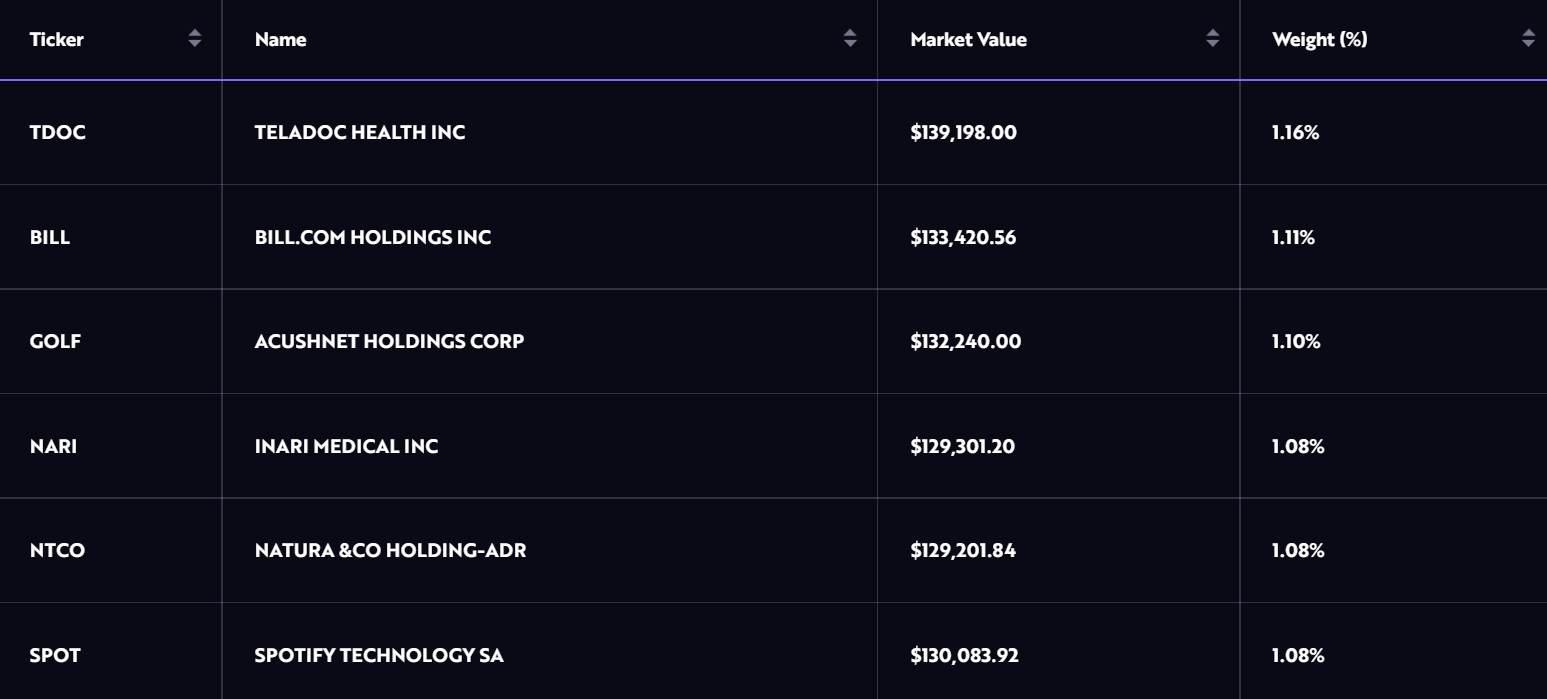This screenshot has width=1547, height=699.
Task: Select the GOLF ticker cell
Action: pos(55,342)
